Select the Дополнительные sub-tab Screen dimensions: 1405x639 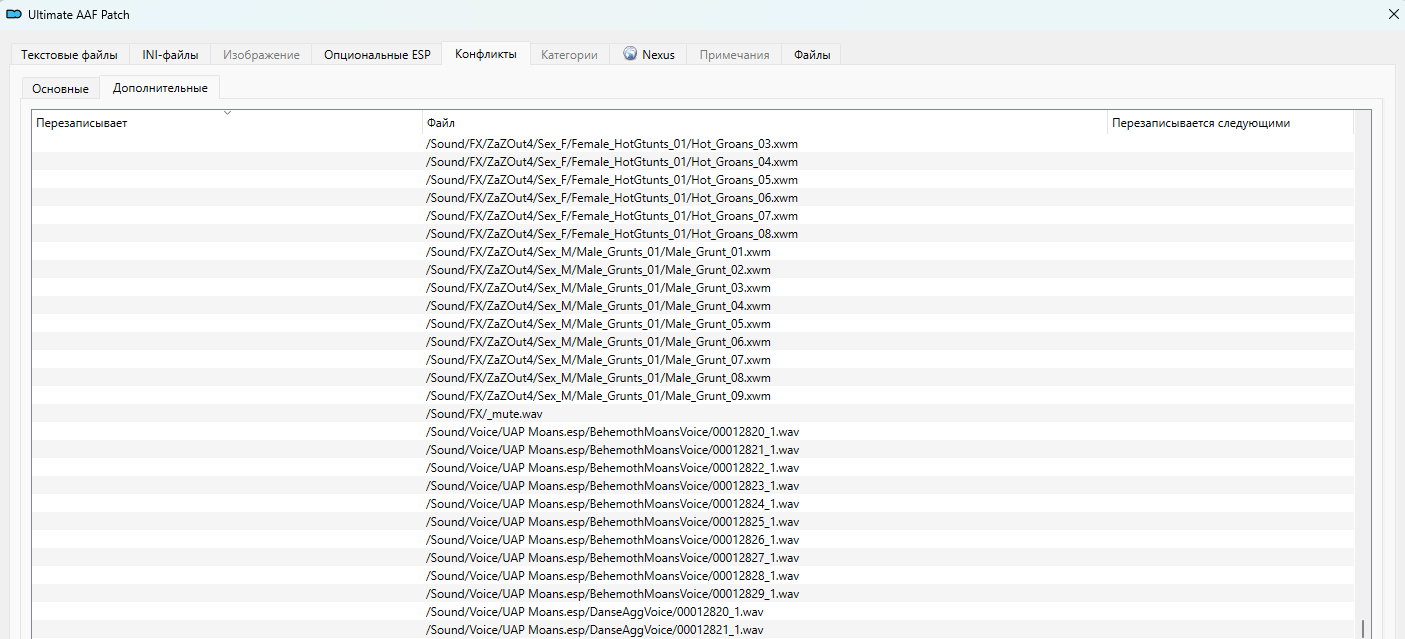(x=160, y=88)
